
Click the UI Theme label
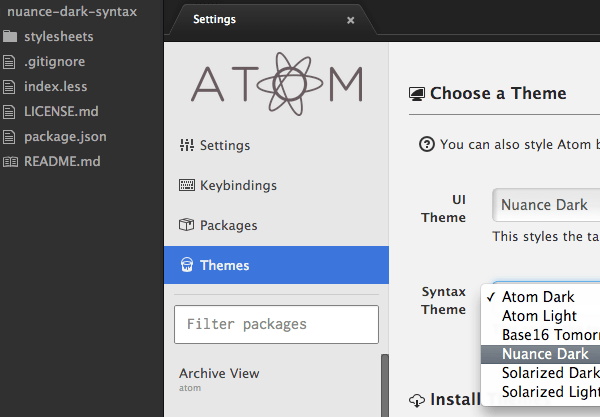point(443,208)
